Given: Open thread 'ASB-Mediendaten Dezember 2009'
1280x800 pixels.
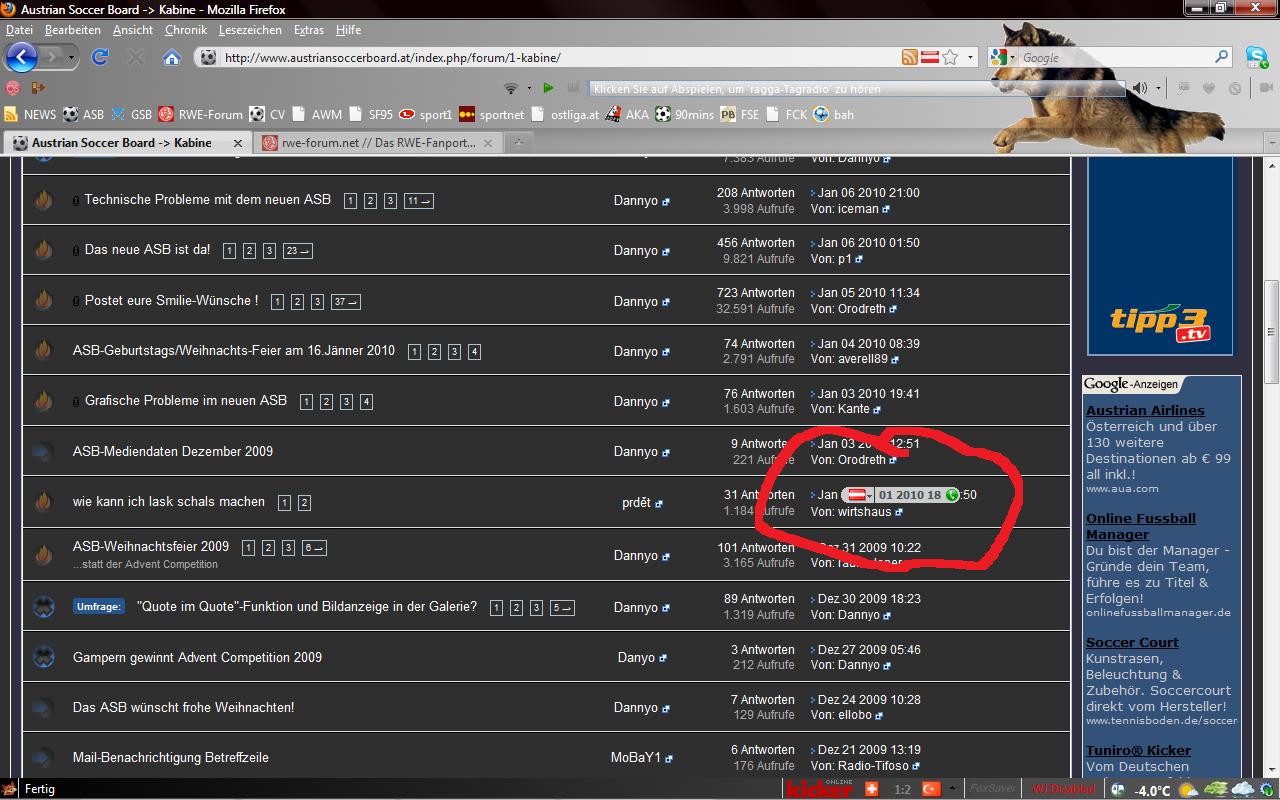Looking at the screenshot, I should coord(173,451).
